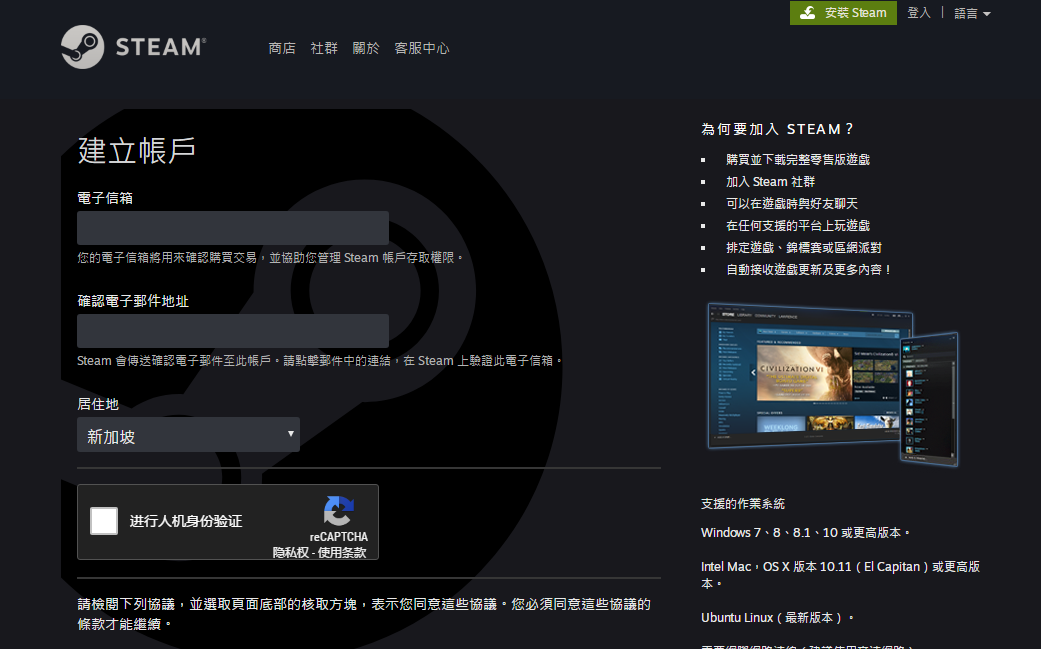Click the text 加入 Steam 社群
This screenshot has width=1041, height=649.
pyautogui.click(x=770, y=181)
